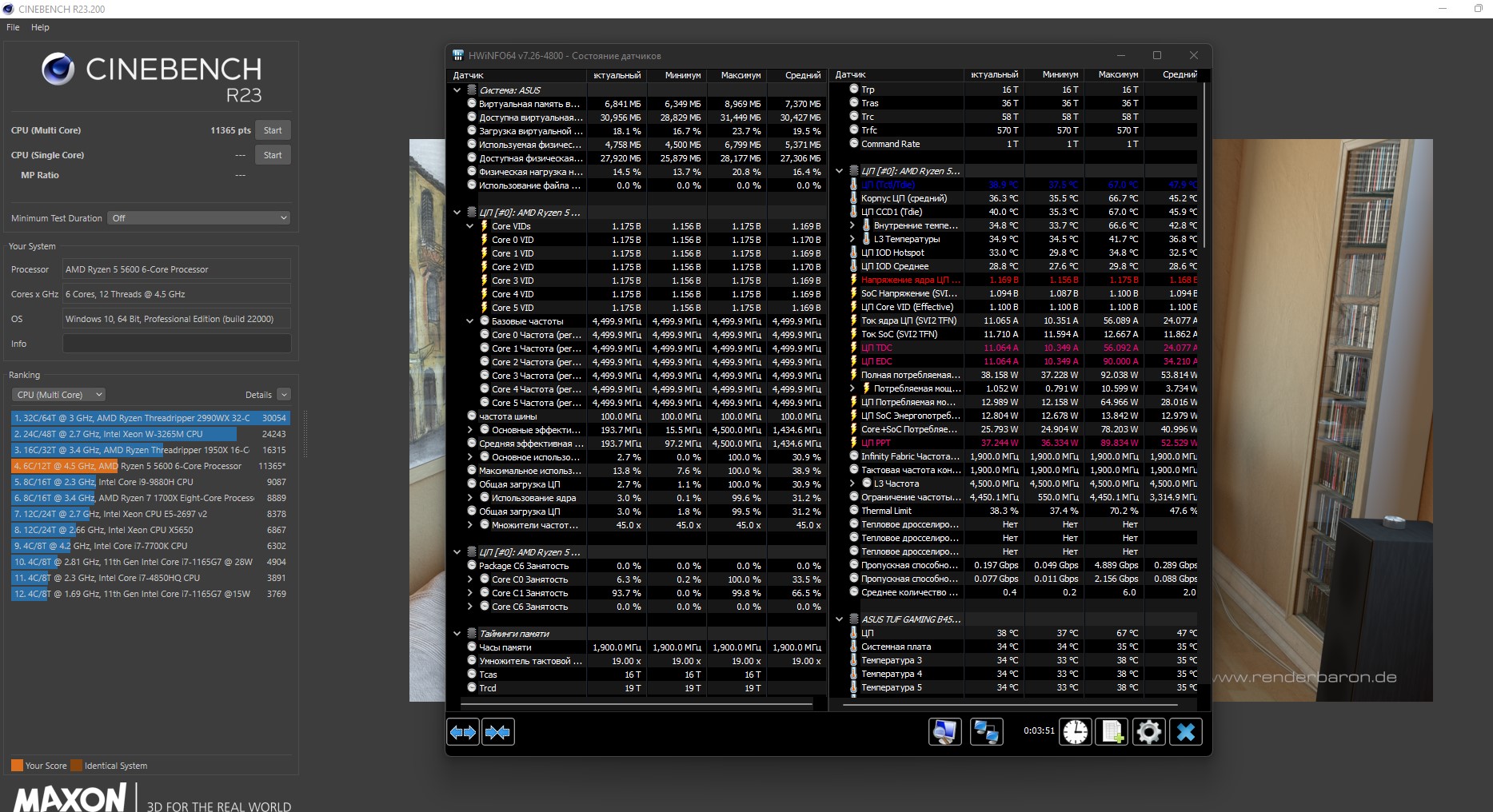Select ranking row Intel Core i7-4850HQ CPU

(150, 578)
